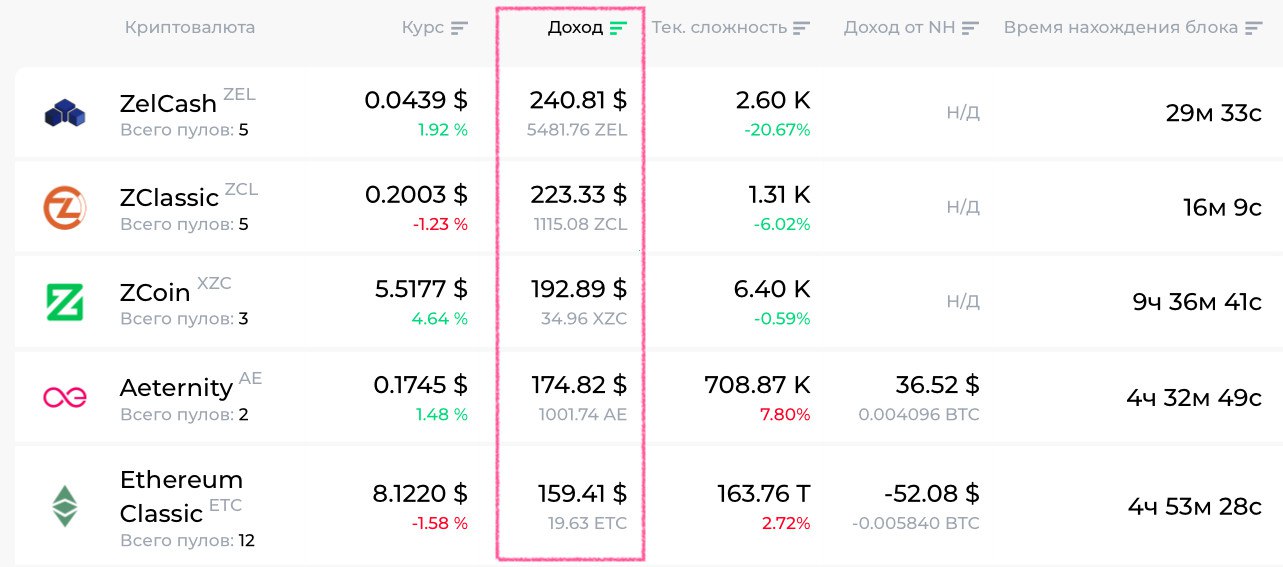Click the ZelCash cube logo icon
The width and height of the screenshot is (1283, 567).
pyautogui.click(x=65, y=113)
